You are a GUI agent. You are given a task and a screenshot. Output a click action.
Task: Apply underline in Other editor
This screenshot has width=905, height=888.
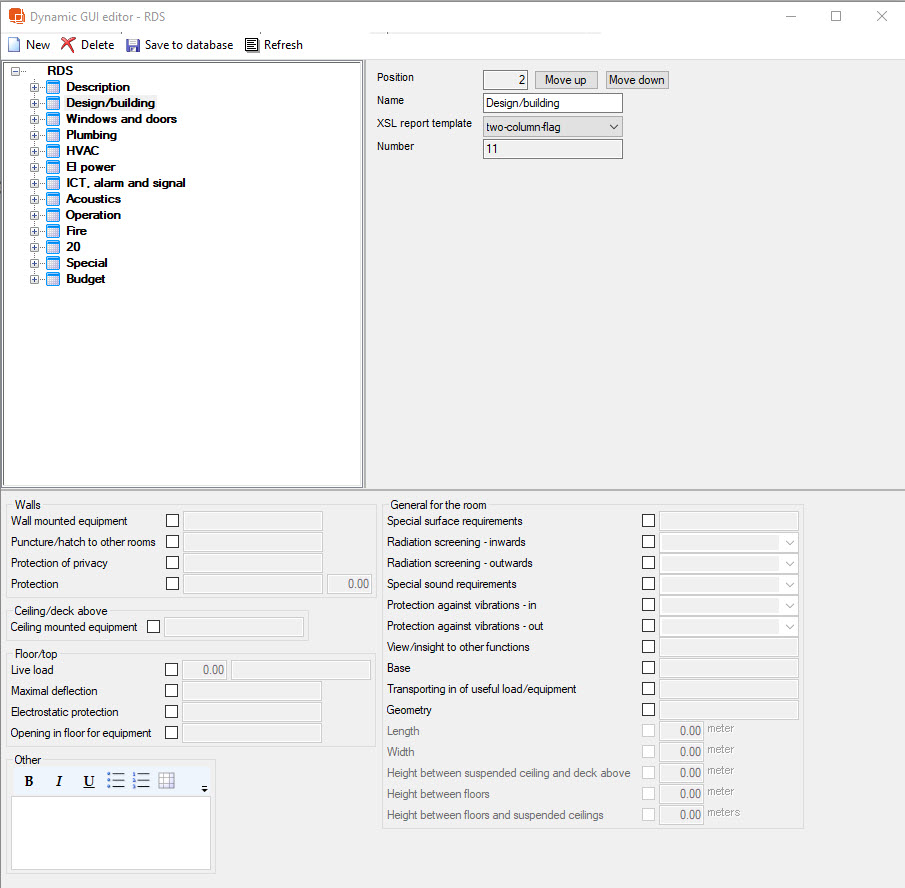(x=89, y=781)
